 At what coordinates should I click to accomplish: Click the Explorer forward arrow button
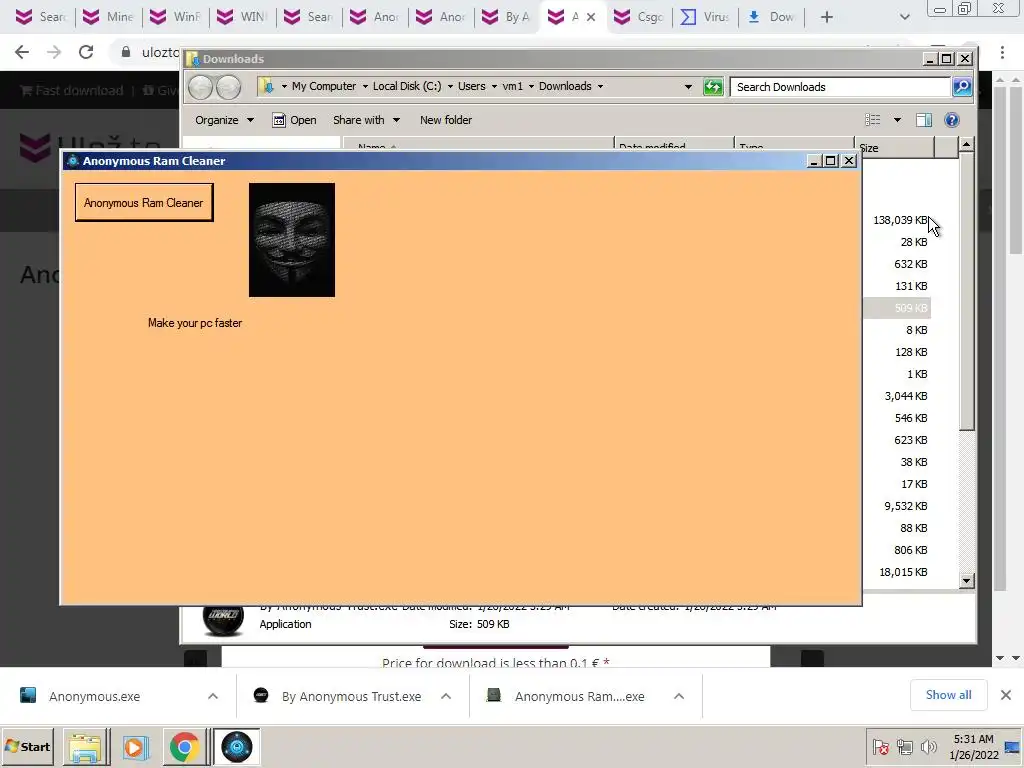point(229,87)
